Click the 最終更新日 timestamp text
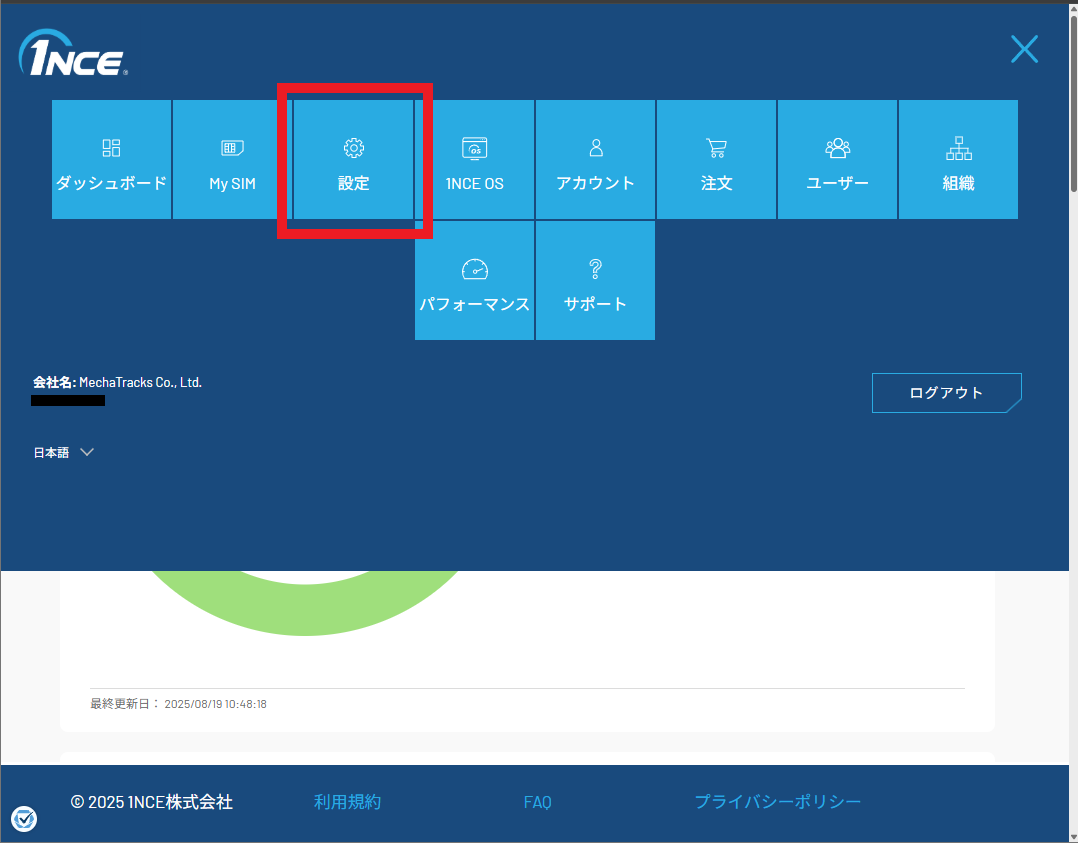Image resolution: width=1078 pixels, height=843 pixels. pos(178,704)
